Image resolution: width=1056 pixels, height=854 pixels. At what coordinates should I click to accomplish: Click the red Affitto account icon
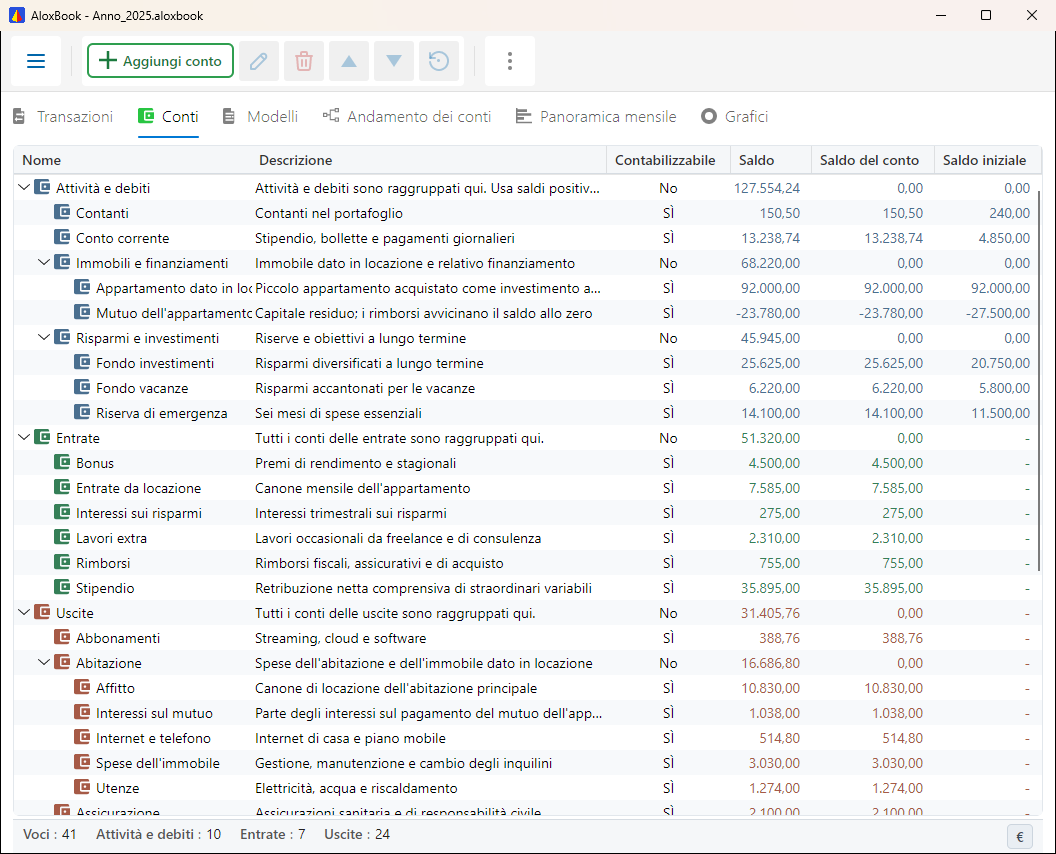click(82, 688)
